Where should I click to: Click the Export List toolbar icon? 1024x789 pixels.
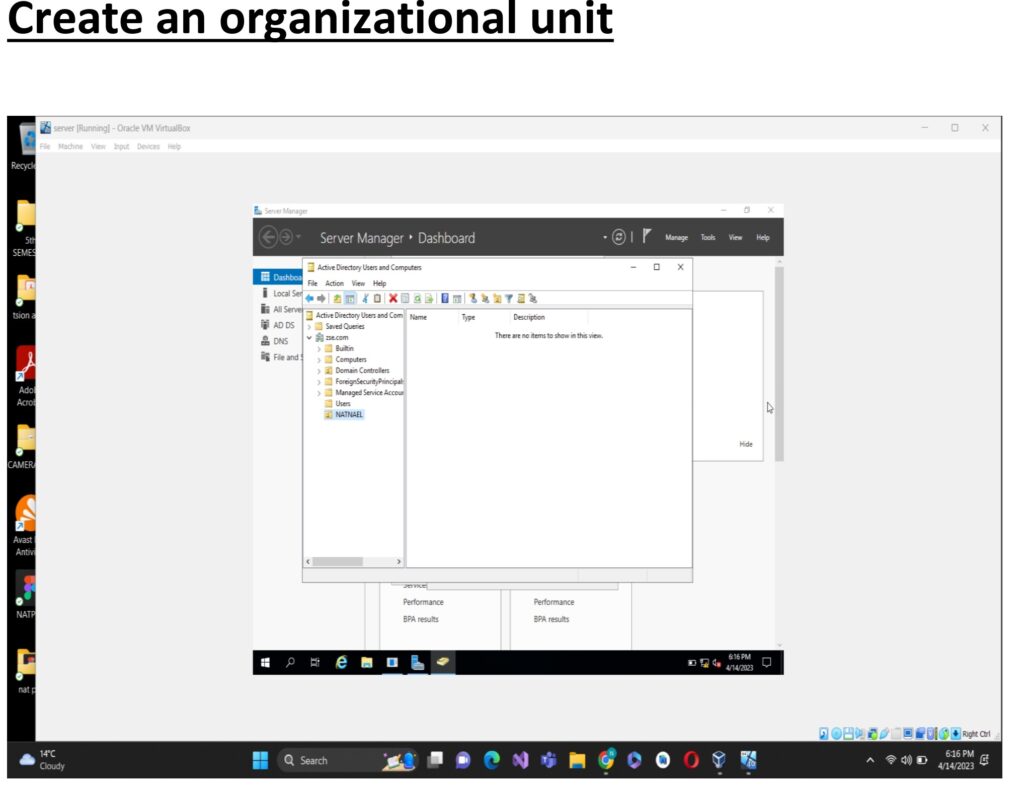[x=429, y=298]
